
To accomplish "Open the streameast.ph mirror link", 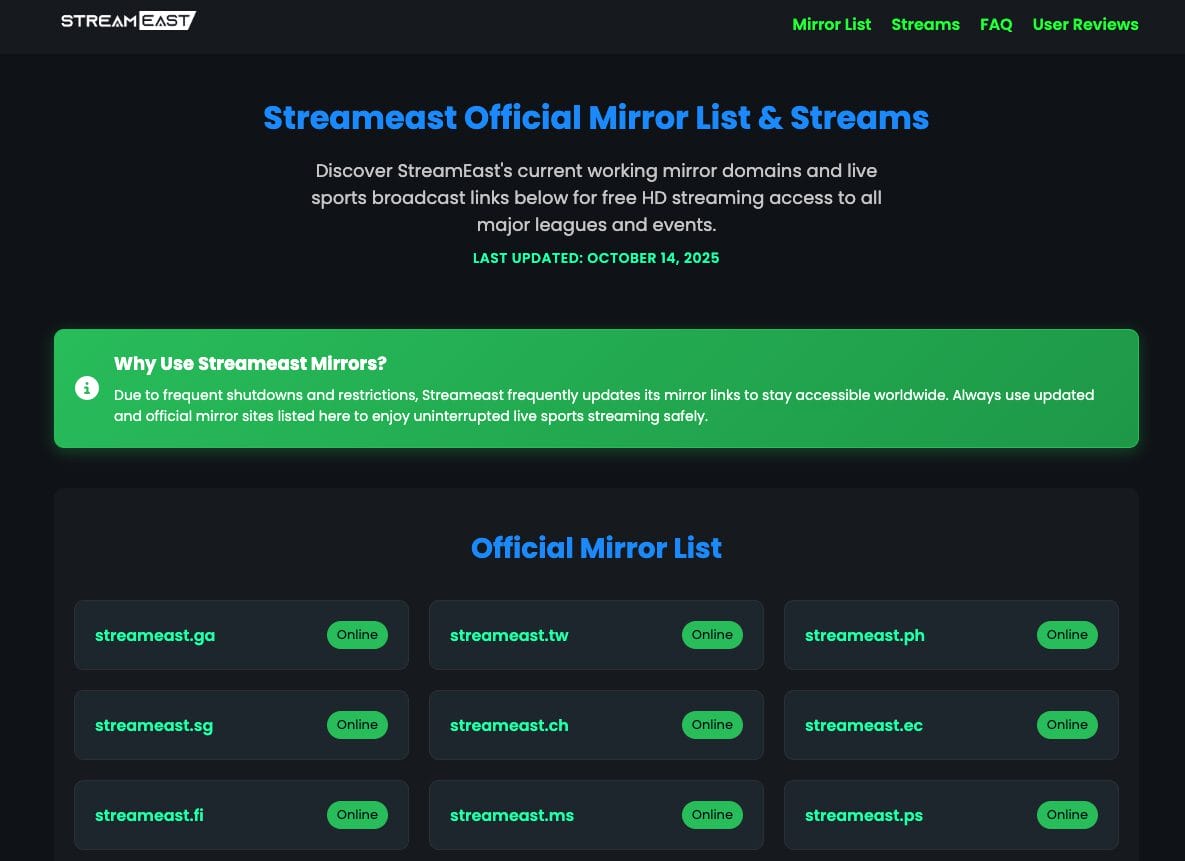I will 865,635.
